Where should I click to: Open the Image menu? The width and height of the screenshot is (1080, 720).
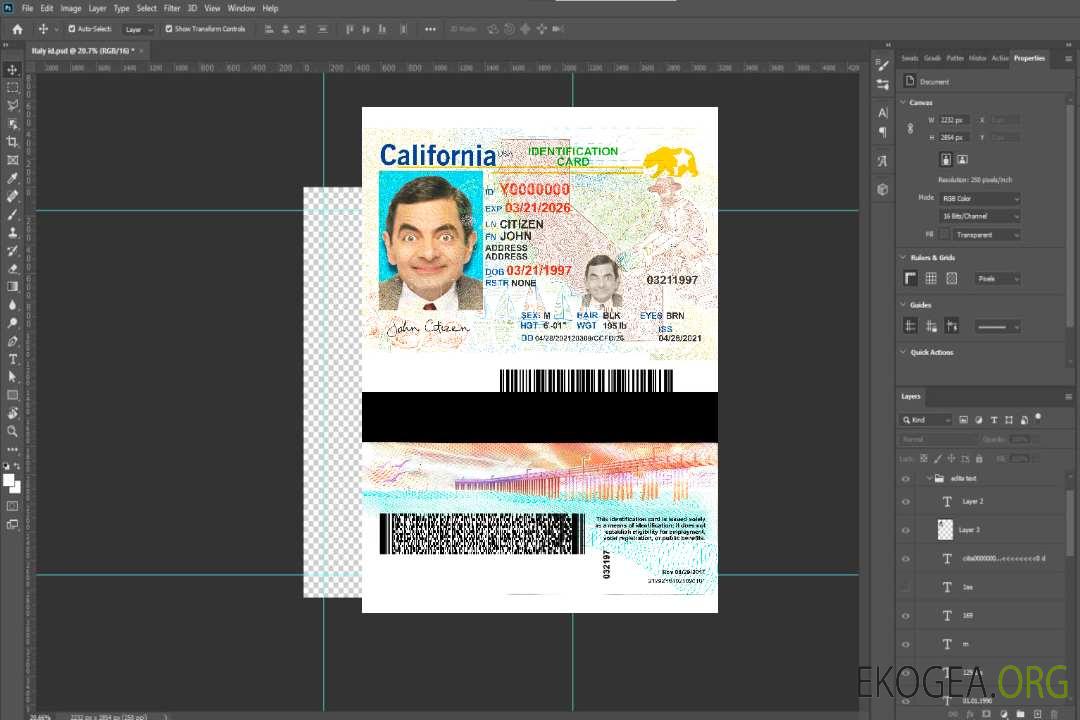(x=71, y=8)
